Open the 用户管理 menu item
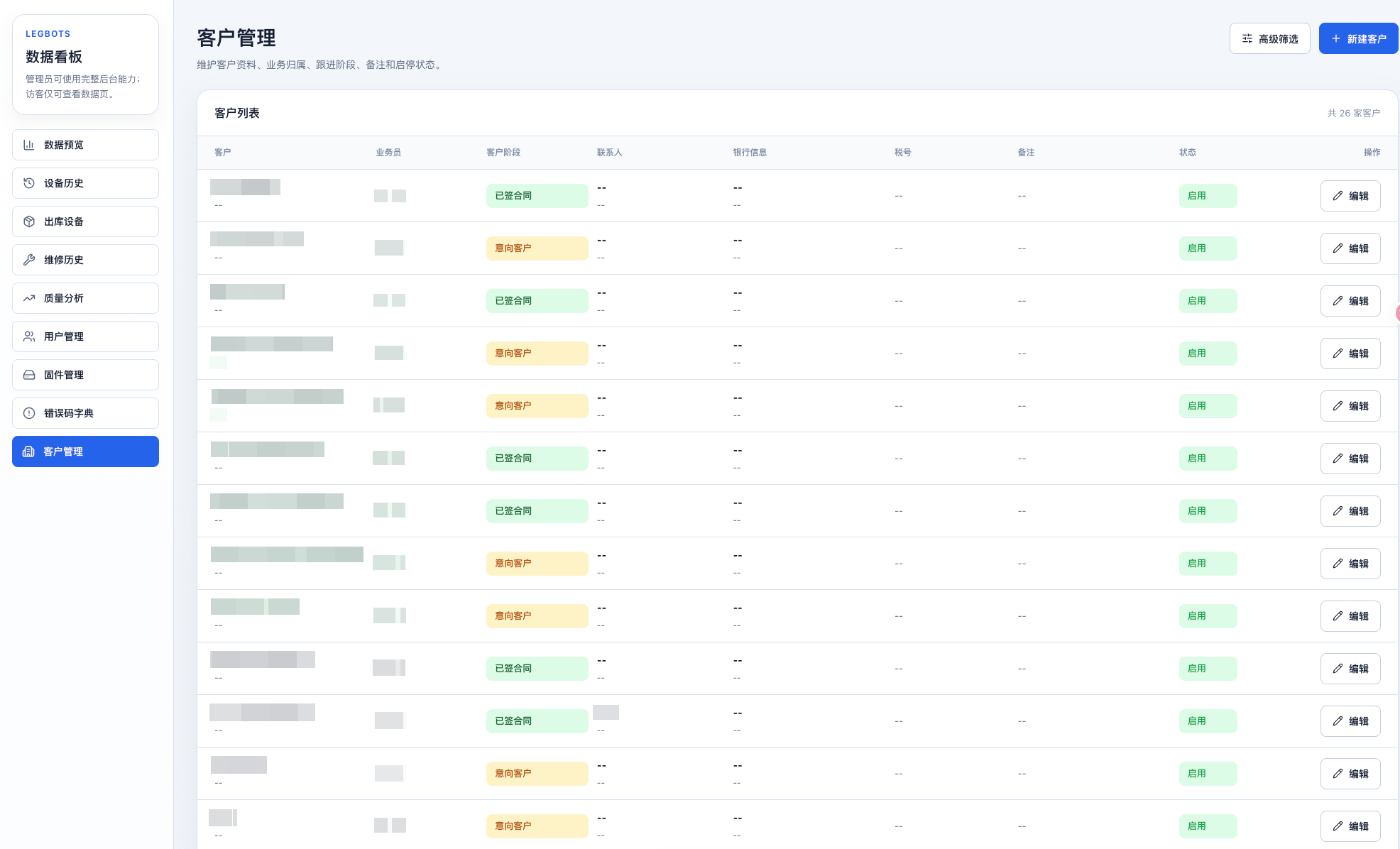Image resolution: width=1400 pixels, height=849 pixels. click(x=85, y=336)
